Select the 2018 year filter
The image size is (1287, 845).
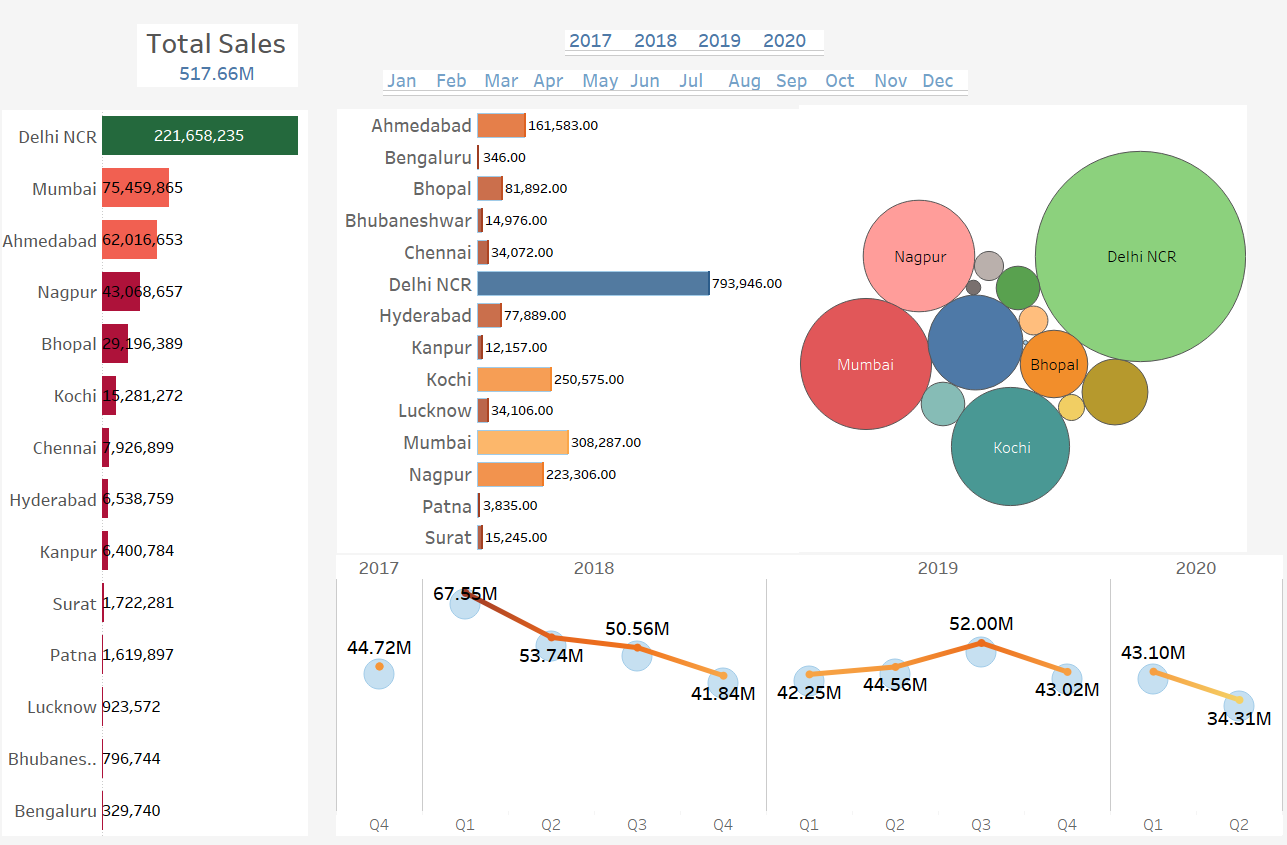pyautogui.click(x=655, y=41)
